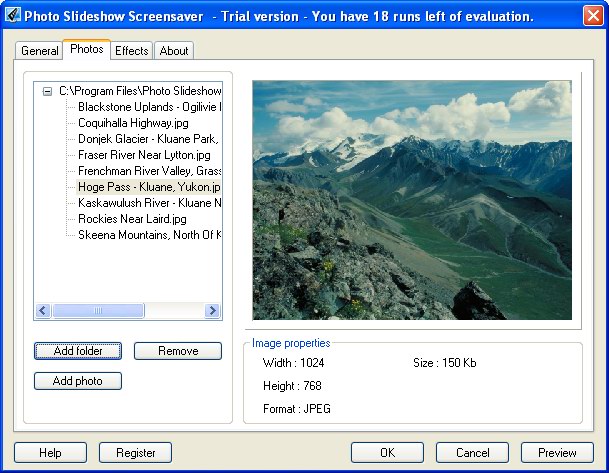Choose Coquihalla Highway.jpg in the tree
The width and height of the screenshot is (609, 473).
coord(133,123)
